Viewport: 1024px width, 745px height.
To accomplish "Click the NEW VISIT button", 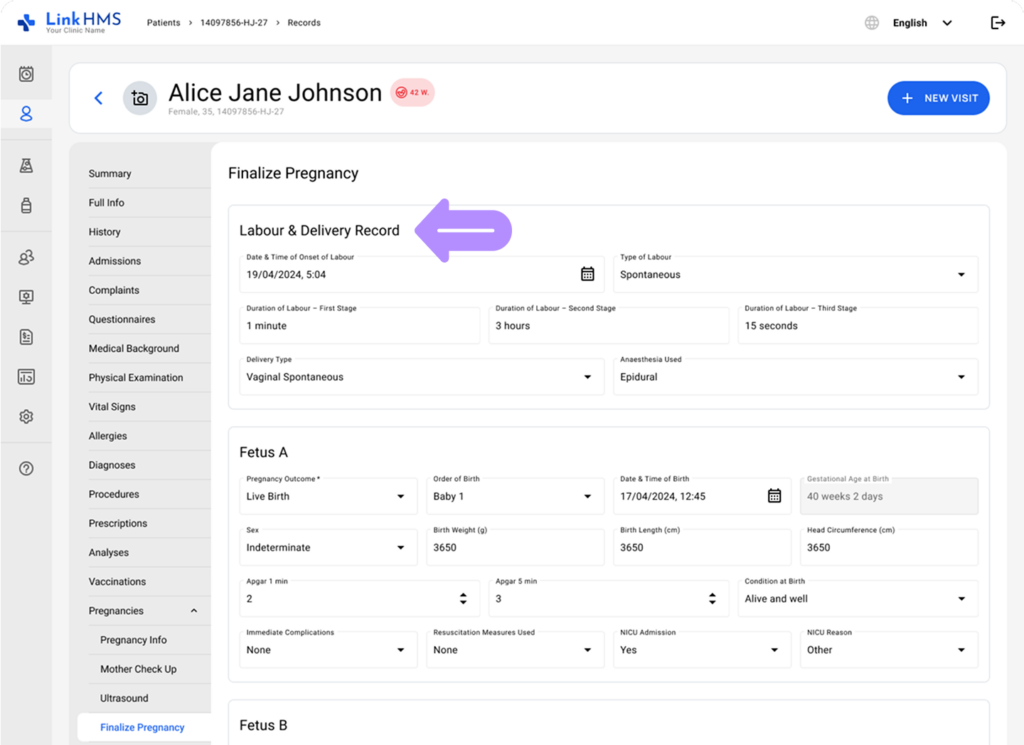I will tap(938, 98).
